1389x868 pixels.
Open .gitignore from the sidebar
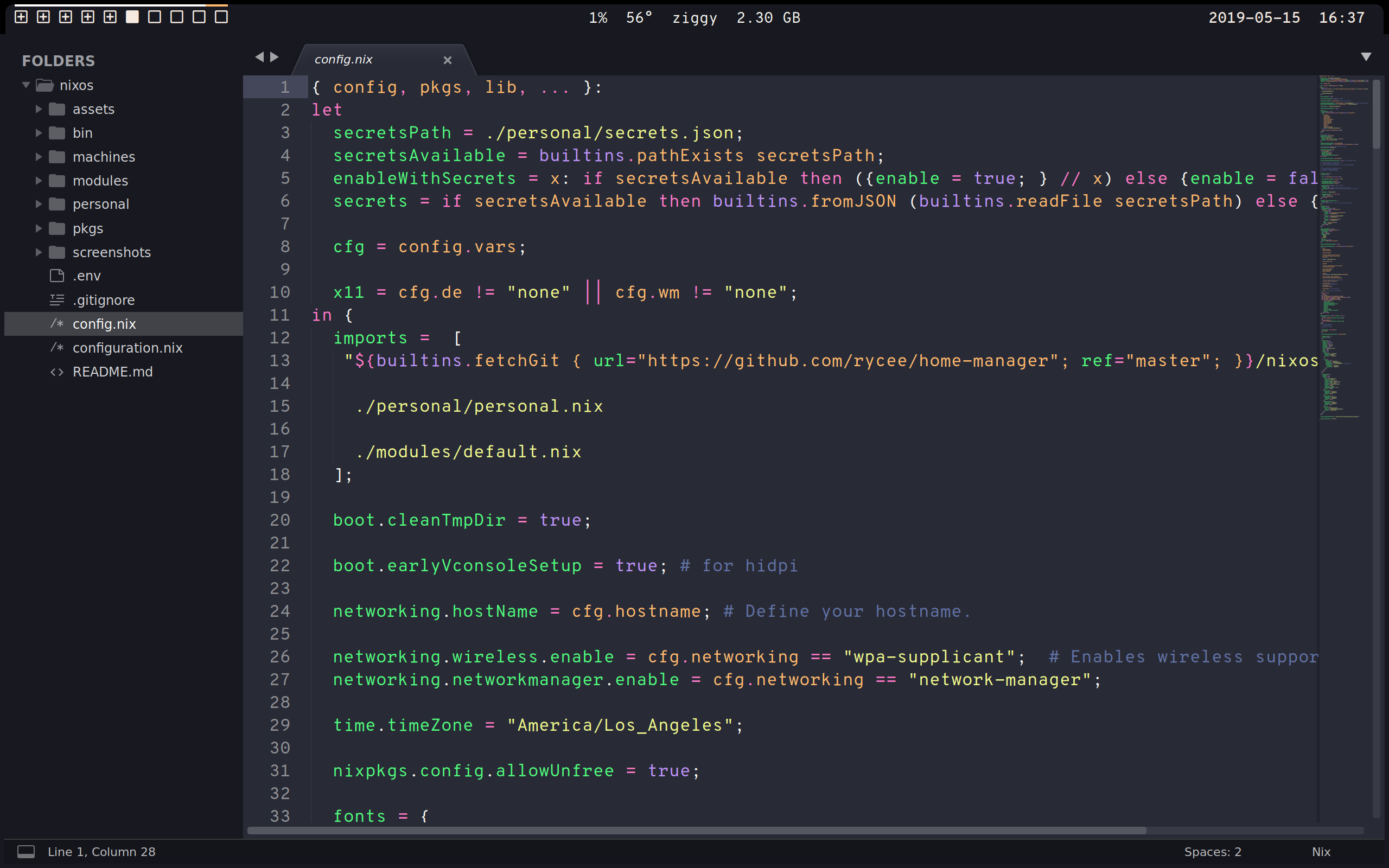point(103,300)
